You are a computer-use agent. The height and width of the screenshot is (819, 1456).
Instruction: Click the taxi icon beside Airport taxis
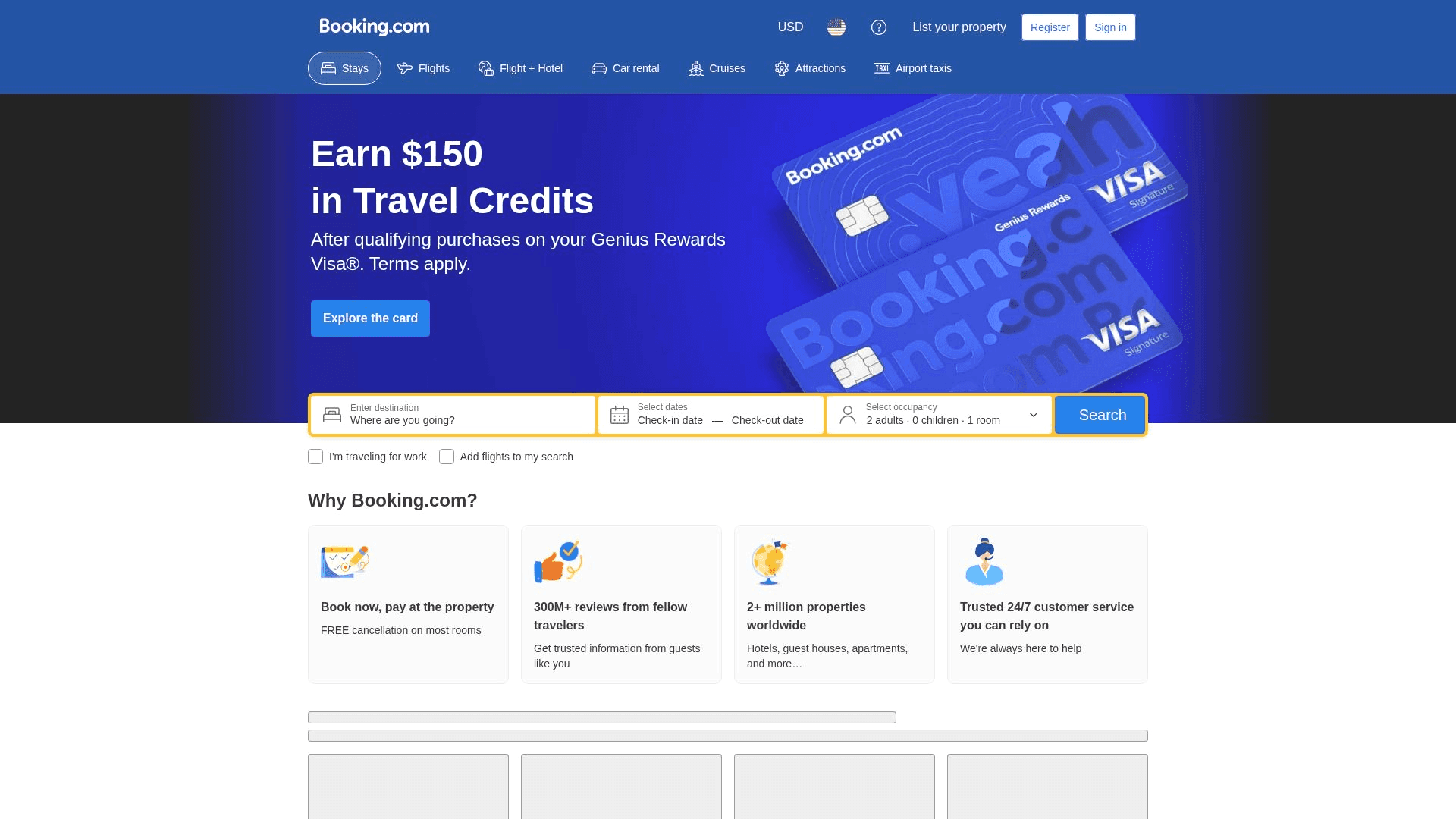click(882, 68)
